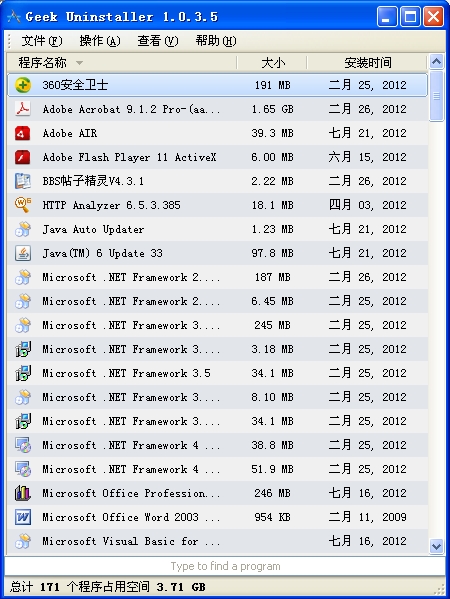The image size is (450, 599).
Task: Click the 360安全卫士 program icon
Action: [23, 85]
